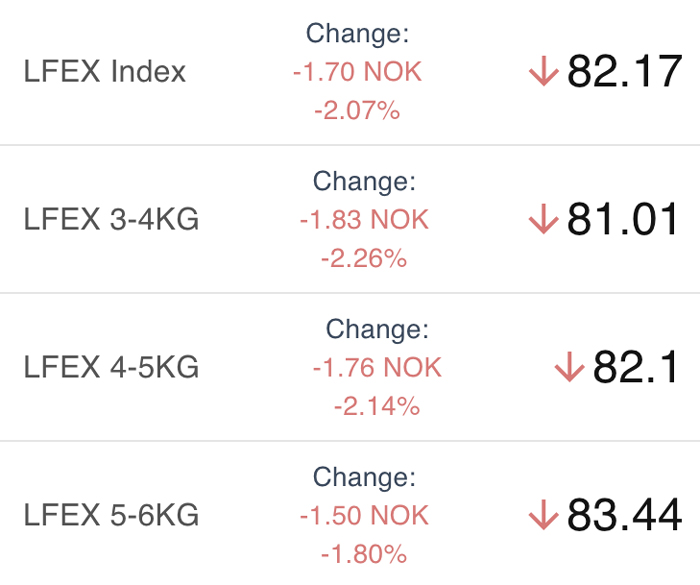Click the -2.14% percentage change

[x=377, y=406]
